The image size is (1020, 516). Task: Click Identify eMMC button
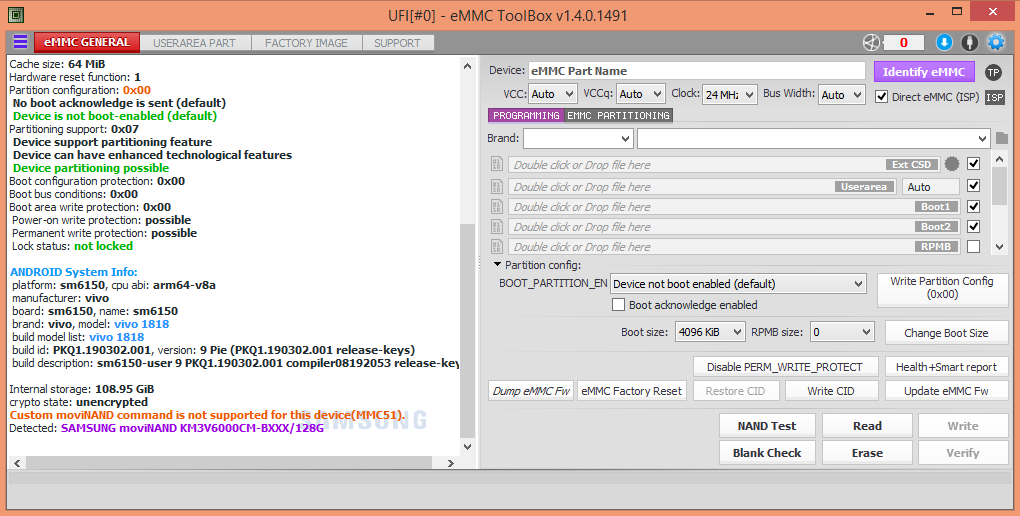tap(924, 72)
